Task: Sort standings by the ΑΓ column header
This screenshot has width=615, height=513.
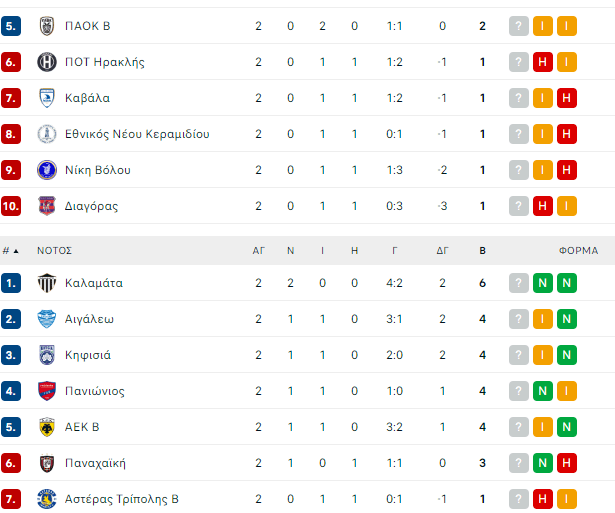Action: (258, 251)
